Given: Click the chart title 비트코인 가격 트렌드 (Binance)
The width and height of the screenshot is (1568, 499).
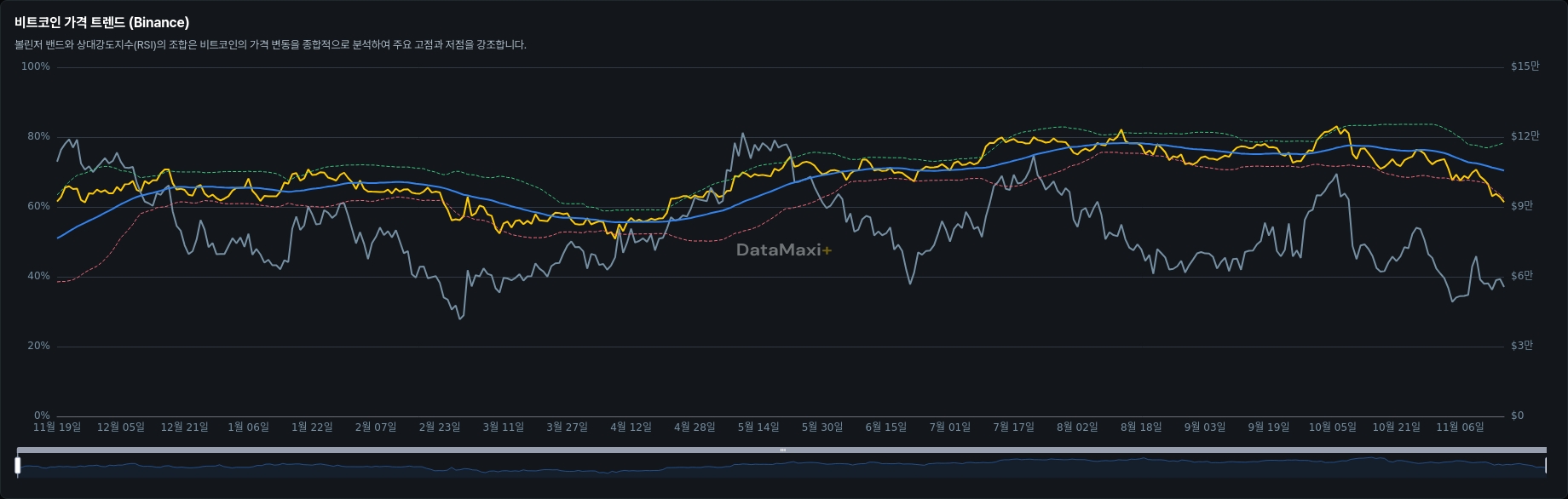Looking at the screenshot, I should [x=102, y=23].
